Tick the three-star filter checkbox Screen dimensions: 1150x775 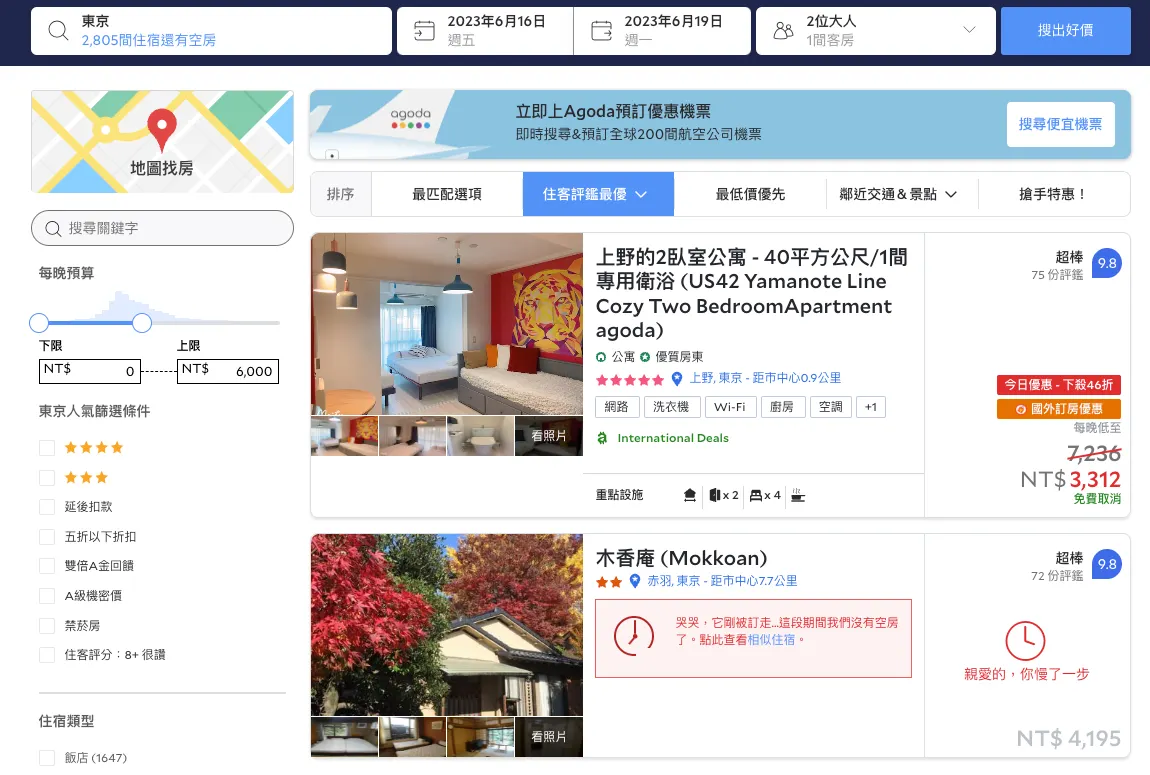pyautogui.click(x=47, y=478)
